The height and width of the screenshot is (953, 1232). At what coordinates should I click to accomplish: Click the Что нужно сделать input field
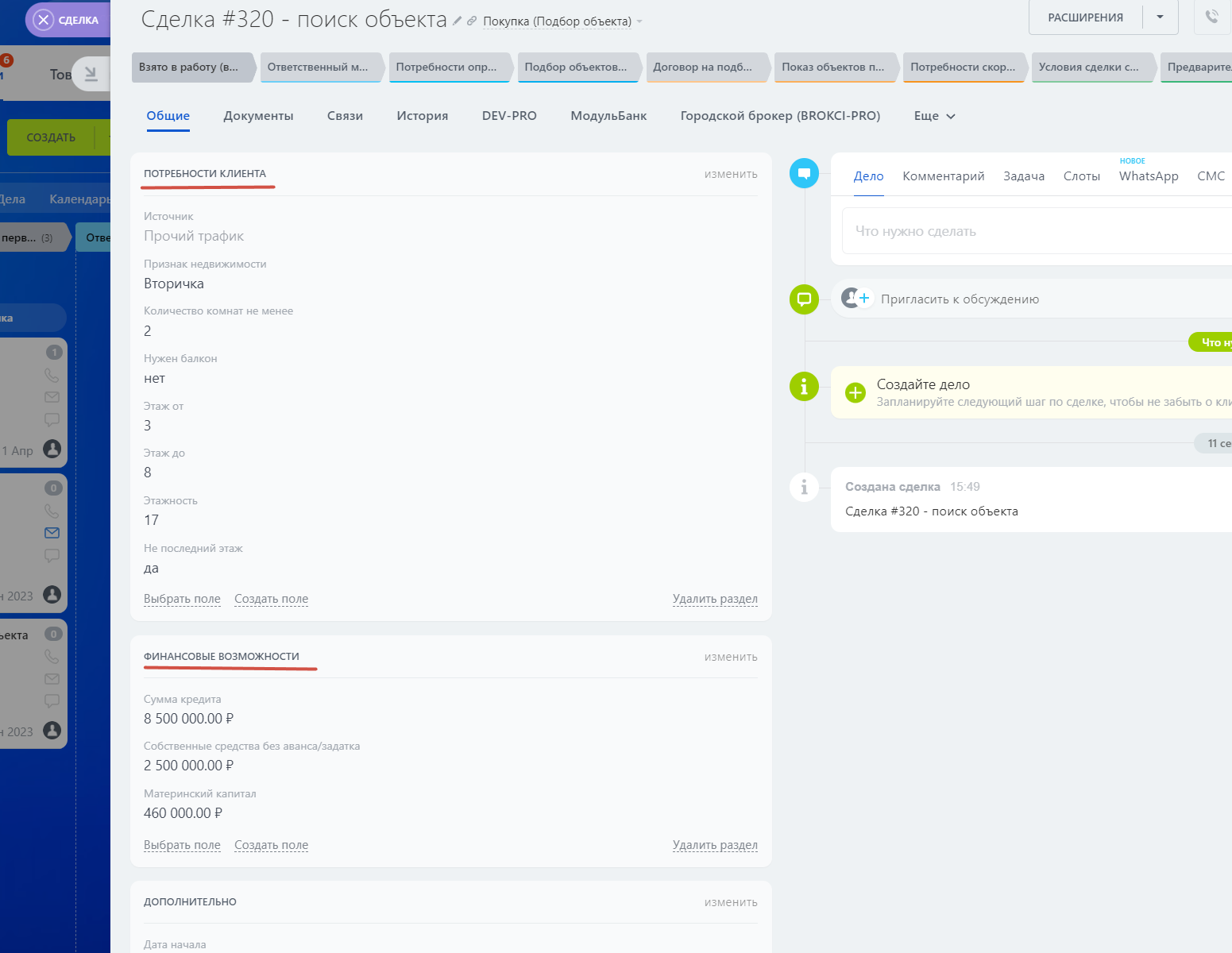point(1033,231)
